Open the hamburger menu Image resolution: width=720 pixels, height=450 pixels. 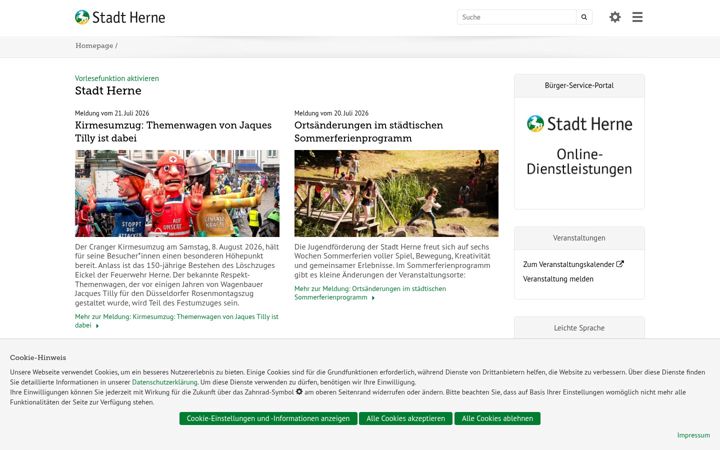[x=637, y=17]
